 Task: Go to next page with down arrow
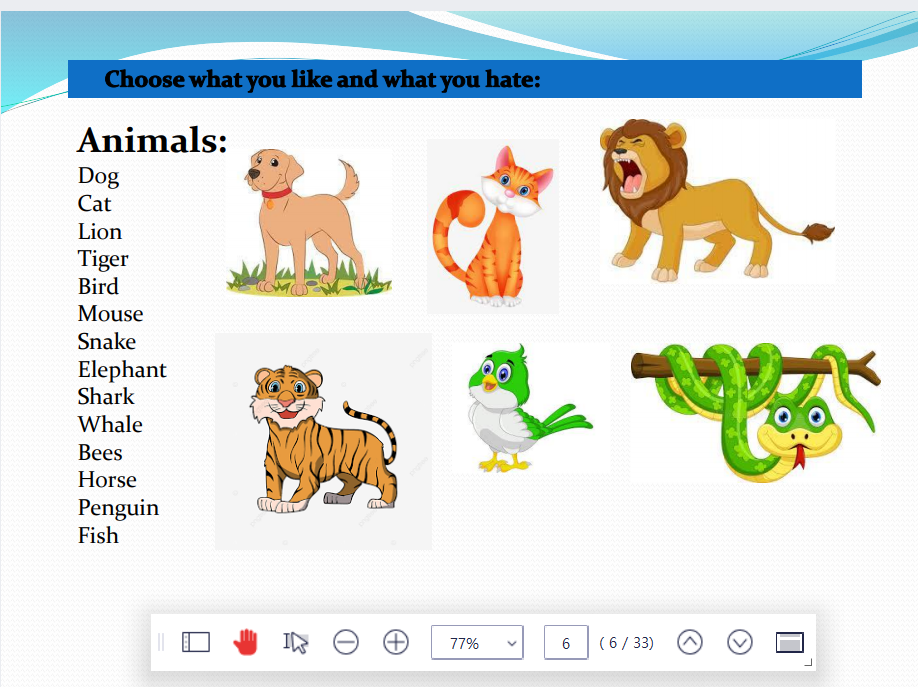pyautogui.click(x=740, y=642)
